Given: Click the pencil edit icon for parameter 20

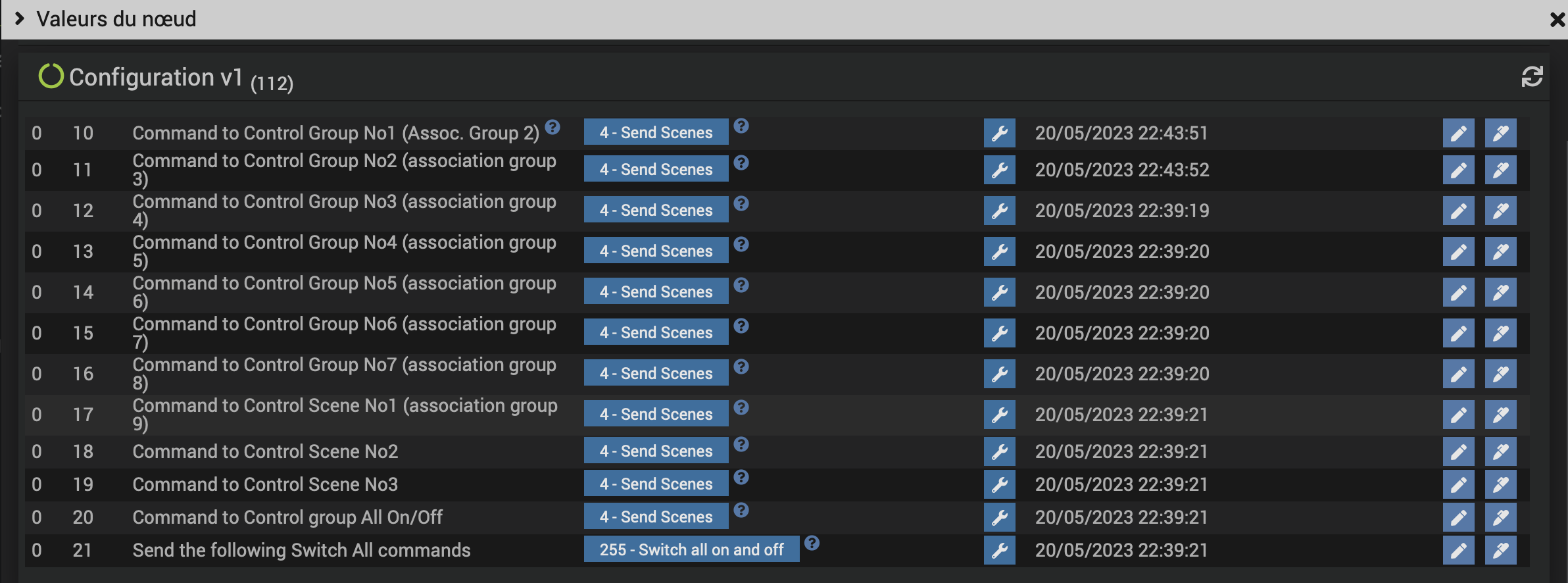Looking at the screenshot, I should 1458,517.
